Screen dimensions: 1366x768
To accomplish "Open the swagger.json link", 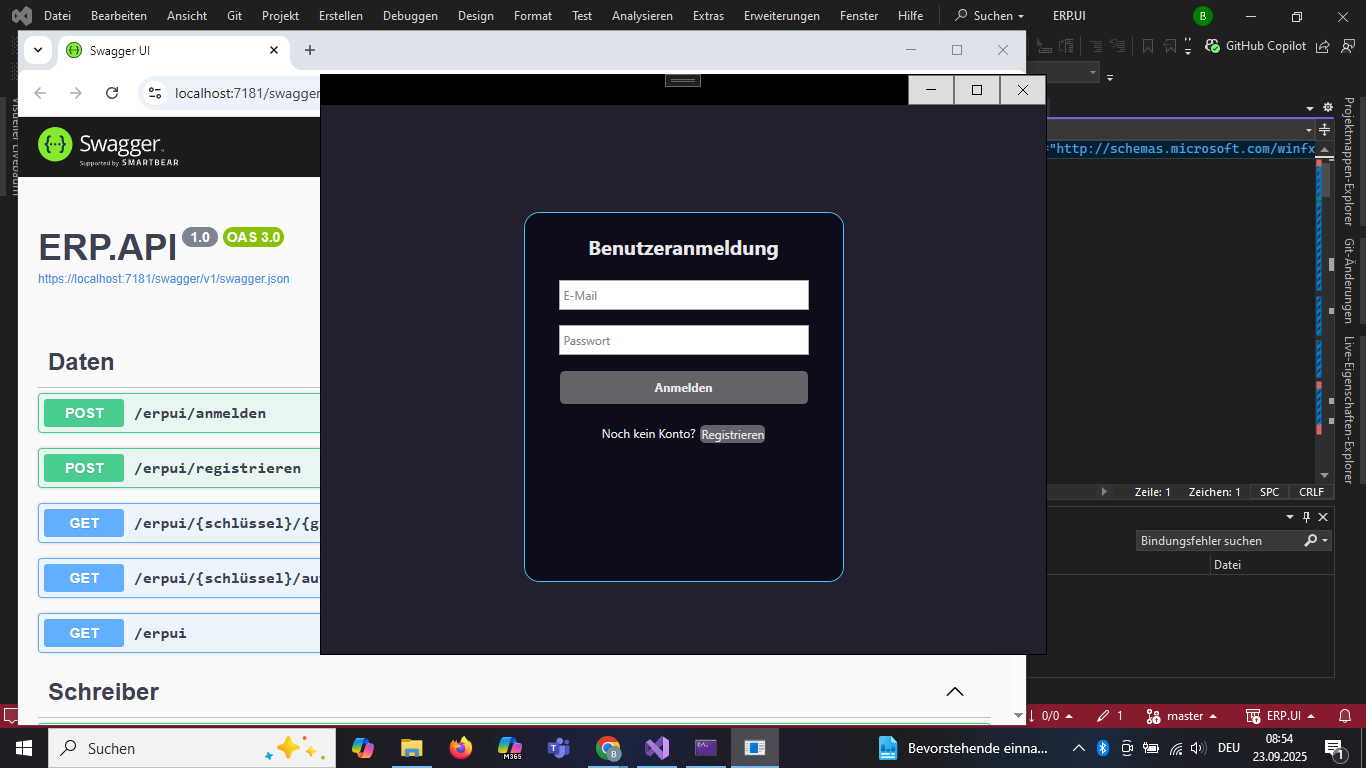I will (x=163, y=279).
